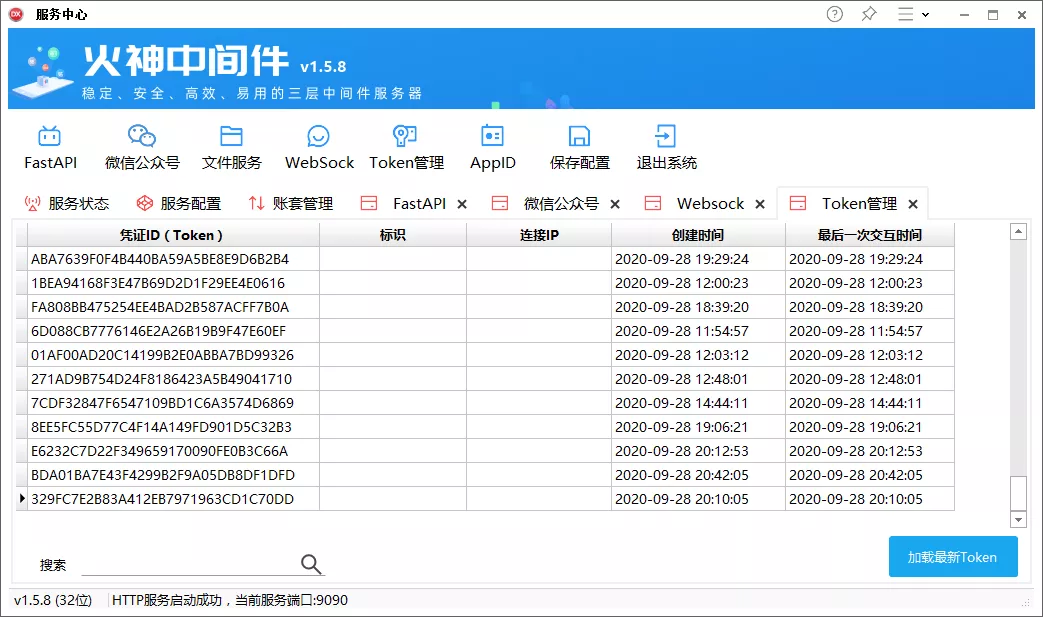The height and width of the screenshot is (617, 1043).
Task: Click the pin window icon
Action: coord(869,14)
